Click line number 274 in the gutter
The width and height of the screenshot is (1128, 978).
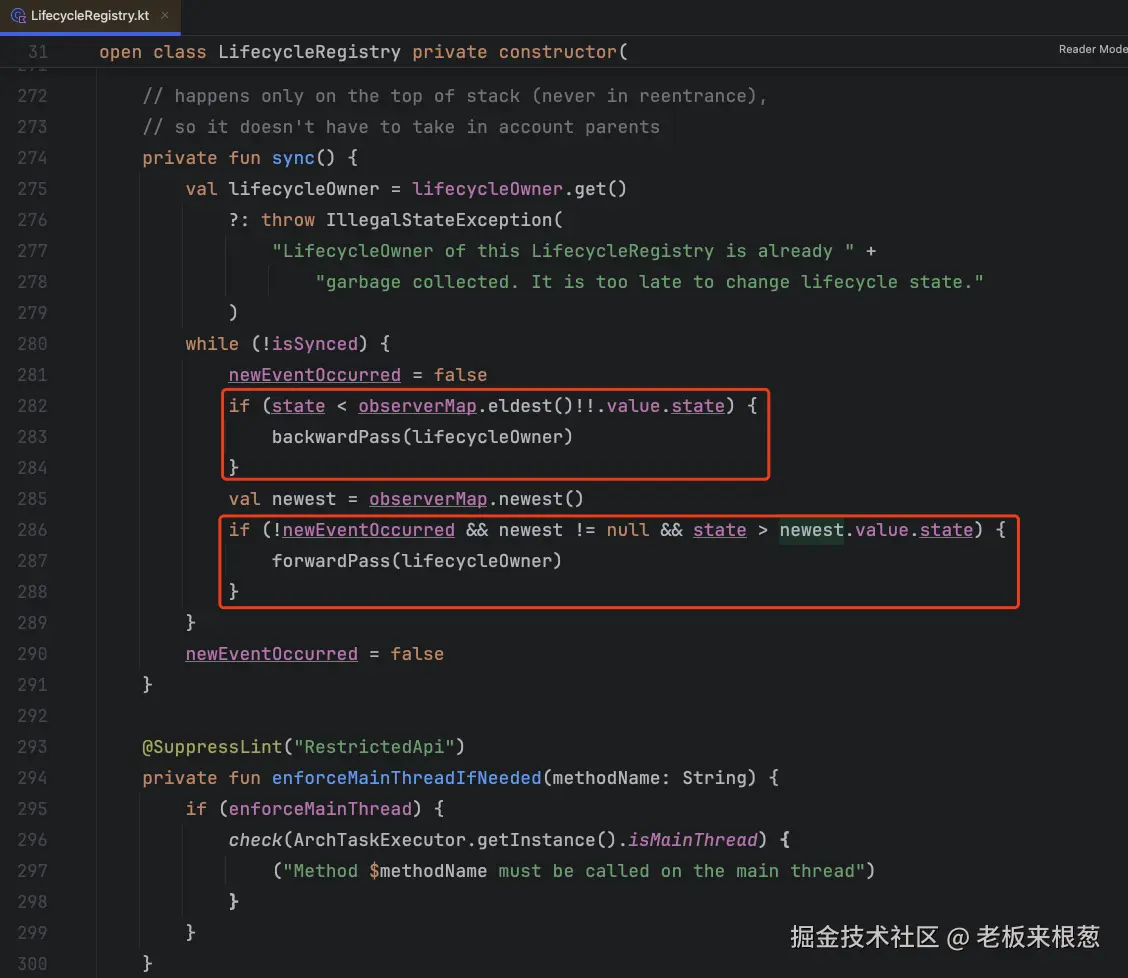(x=32, y=158)
